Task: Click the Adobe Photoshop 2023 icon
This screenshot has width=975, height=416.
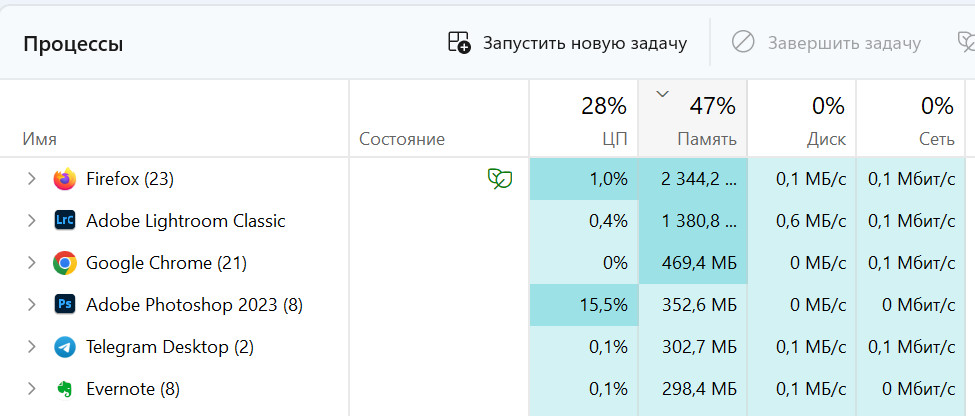Action: point(65,305)
